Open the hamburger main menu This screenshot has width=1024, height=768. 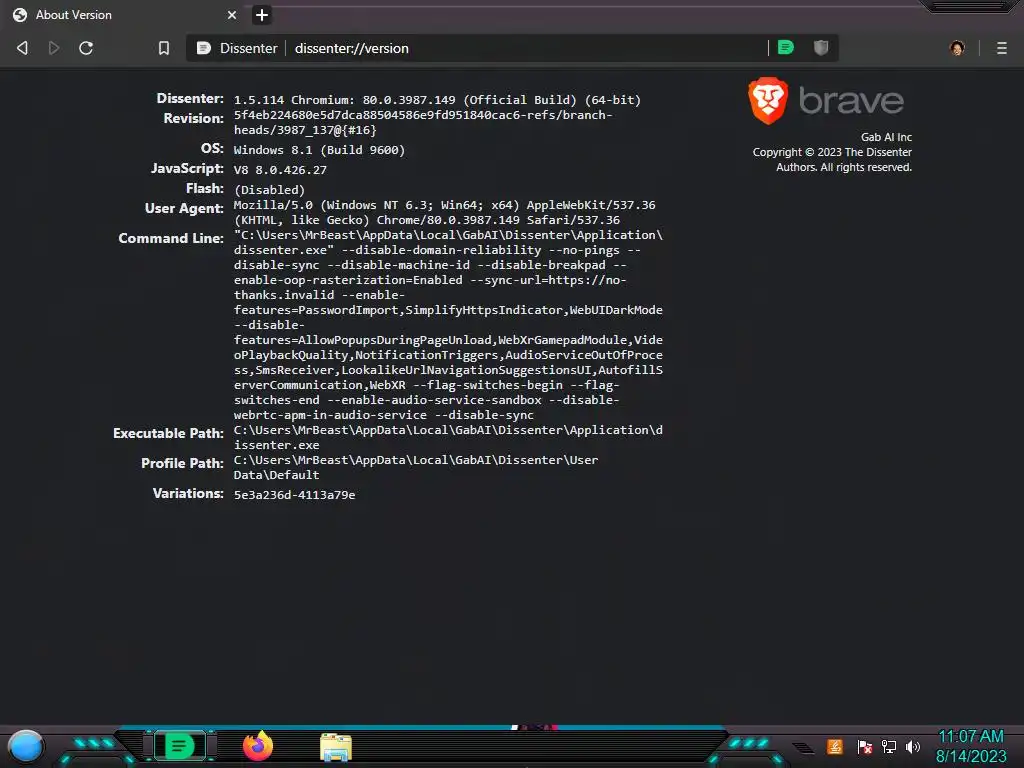(1002, 48)
